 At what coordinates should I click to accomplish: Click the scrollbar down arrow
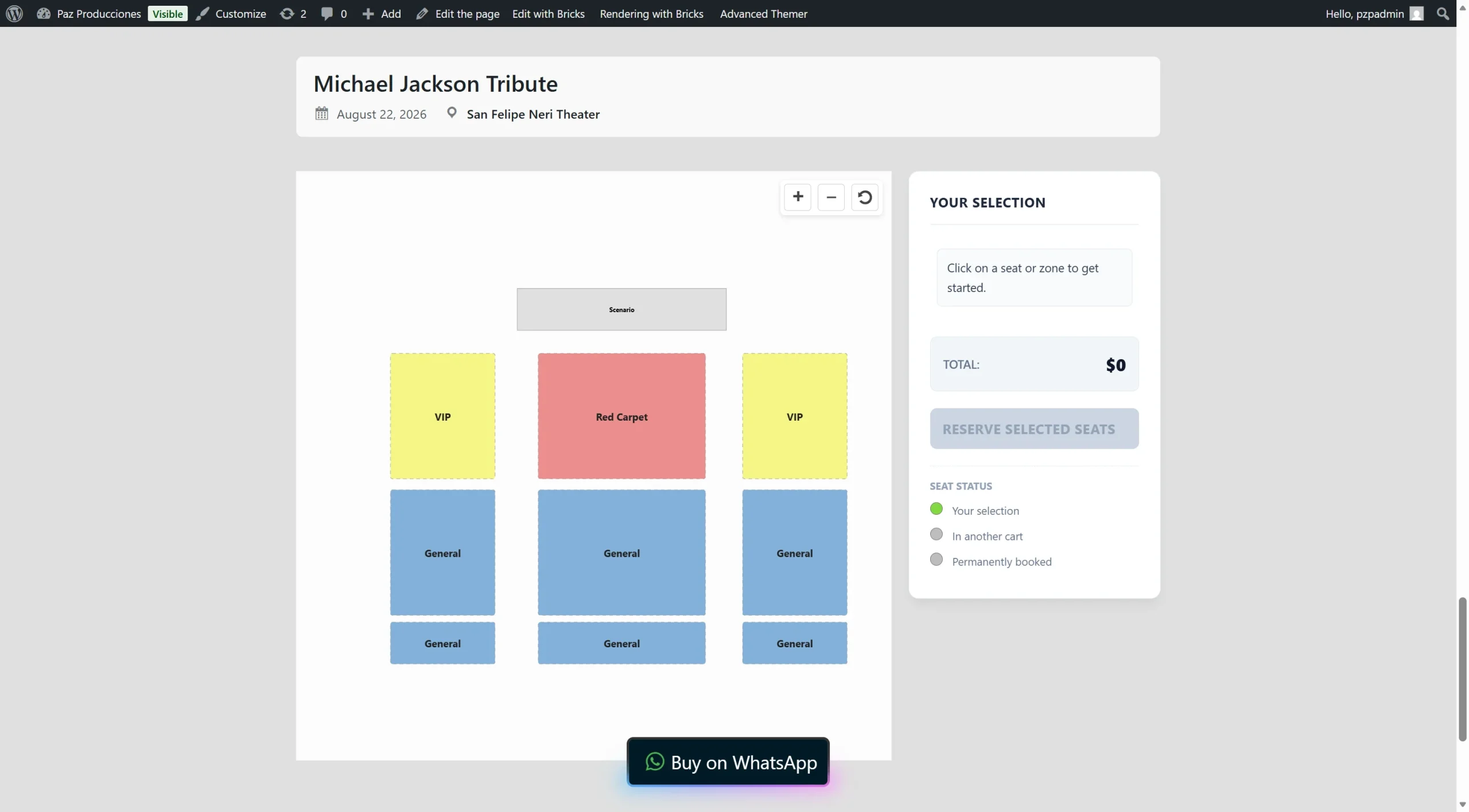coord(1462,805)
